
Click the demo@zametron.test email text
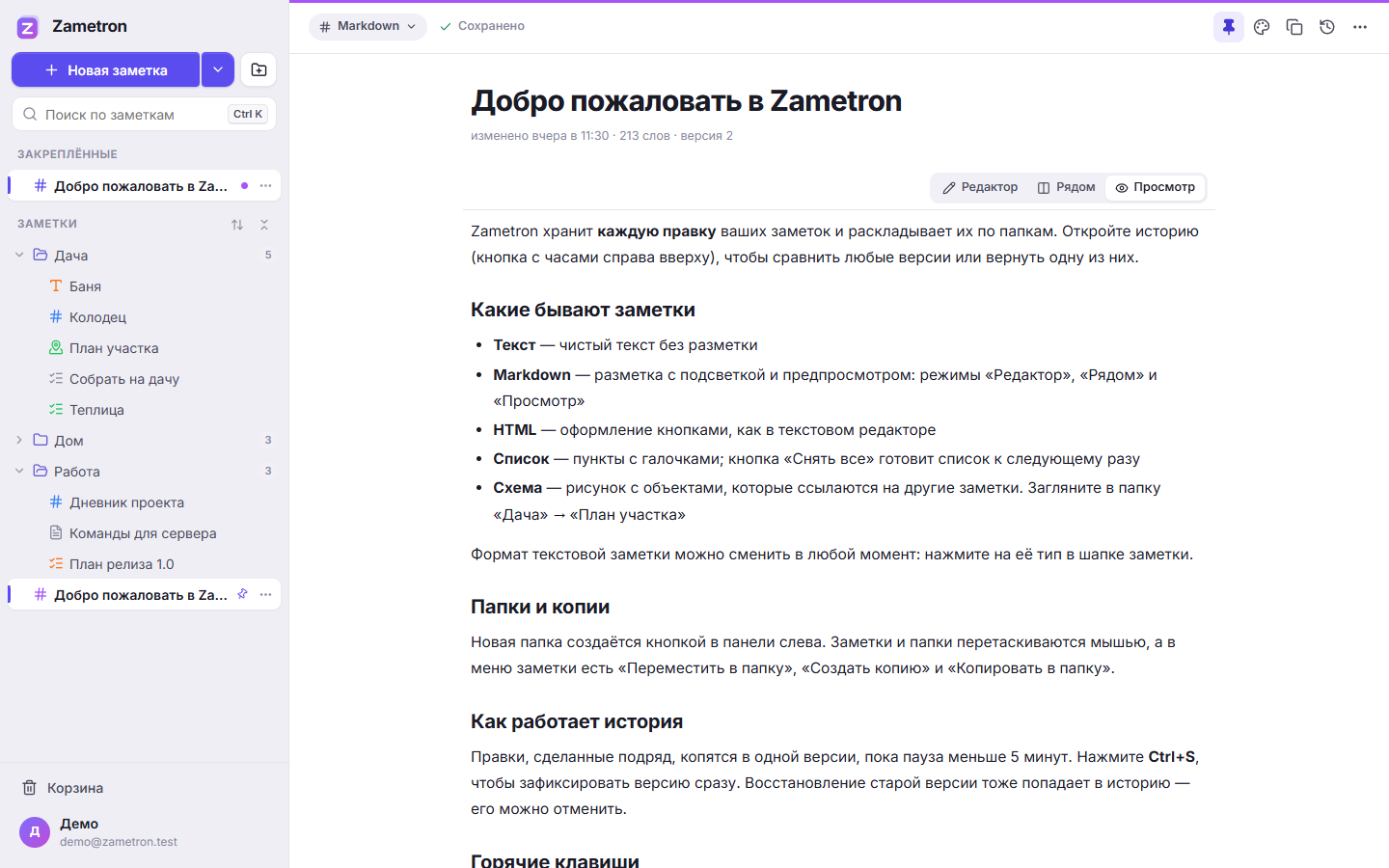click(119, 842)
